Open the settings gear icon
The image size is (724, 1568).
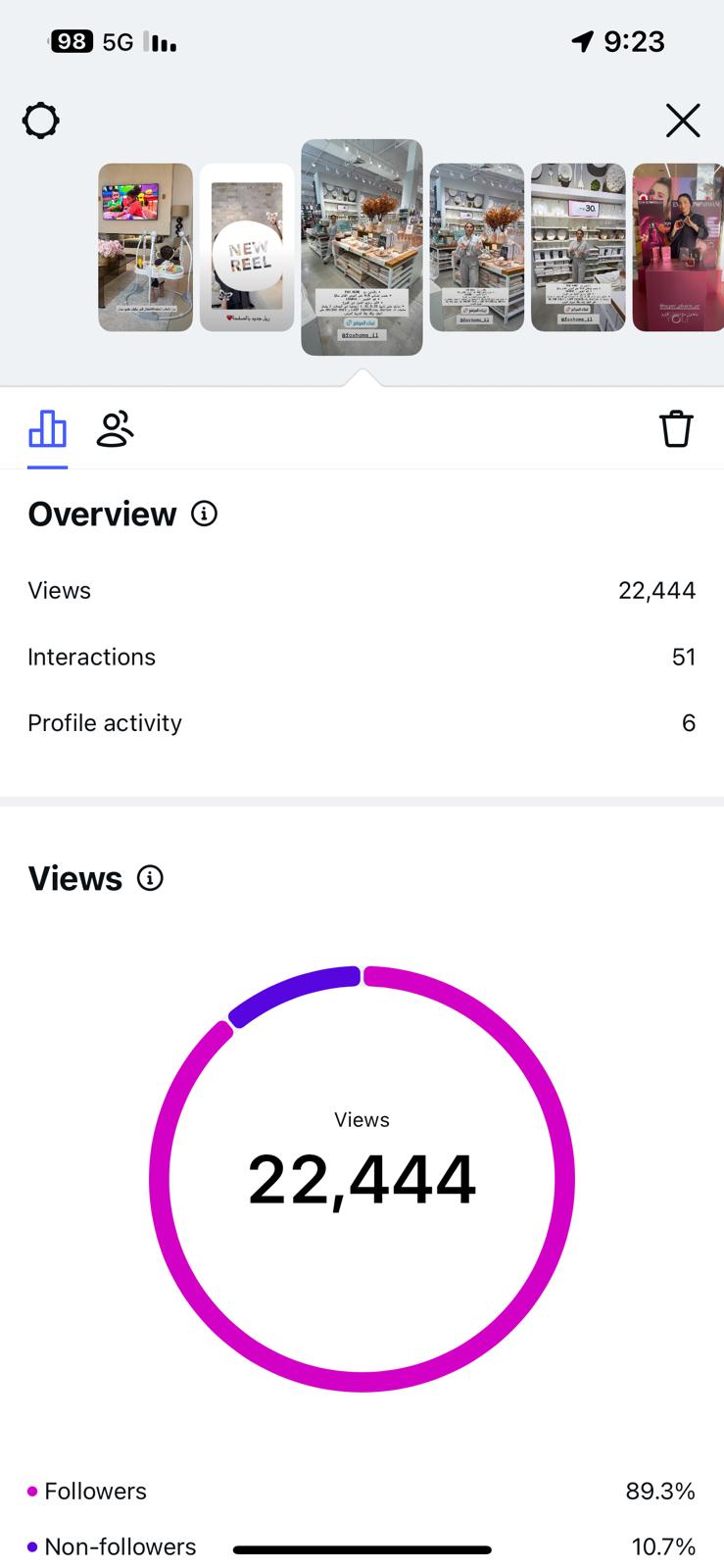click(x=41, y=122)
